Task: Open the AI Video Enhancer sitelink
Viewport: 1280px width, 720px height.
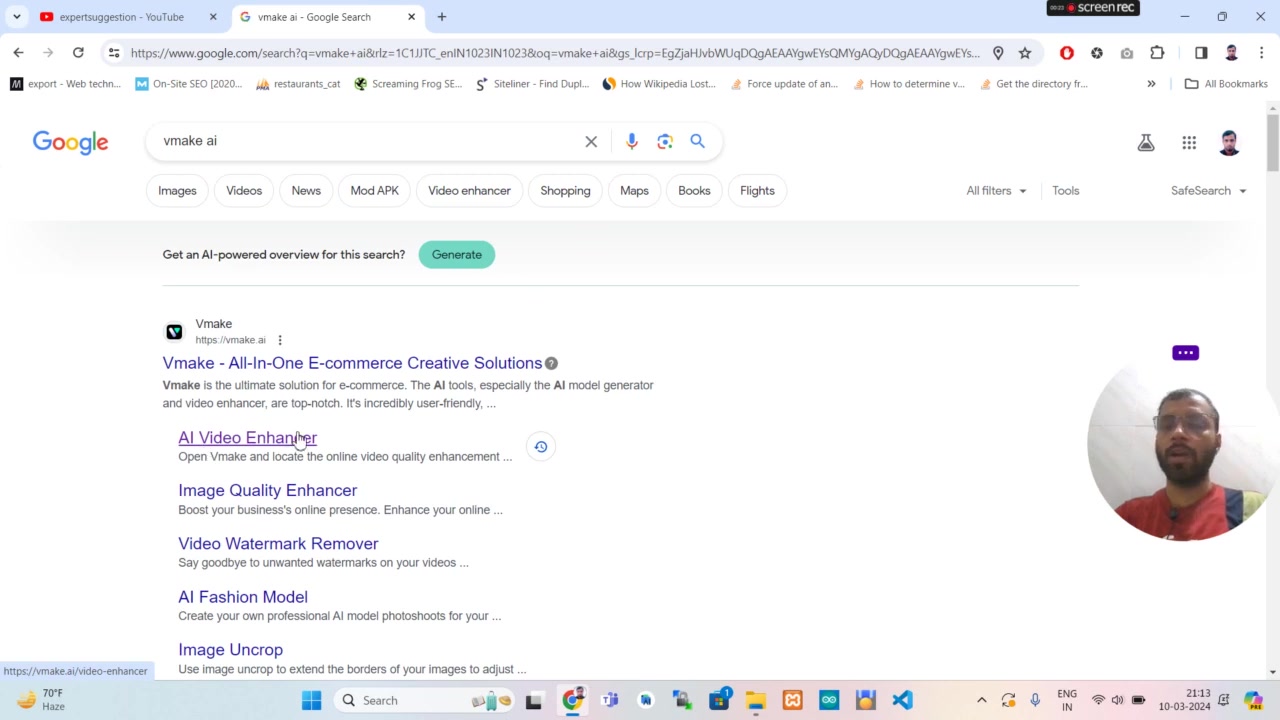Action: coord(247,438)
